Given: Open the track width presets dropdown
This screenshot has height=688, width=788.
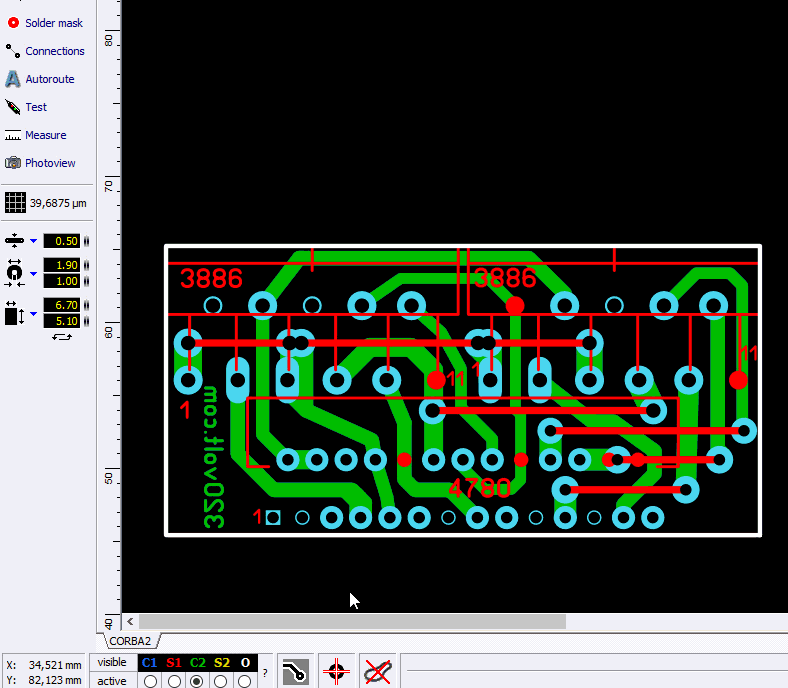Looking at the screenshot, I should (x=34, y=241).
